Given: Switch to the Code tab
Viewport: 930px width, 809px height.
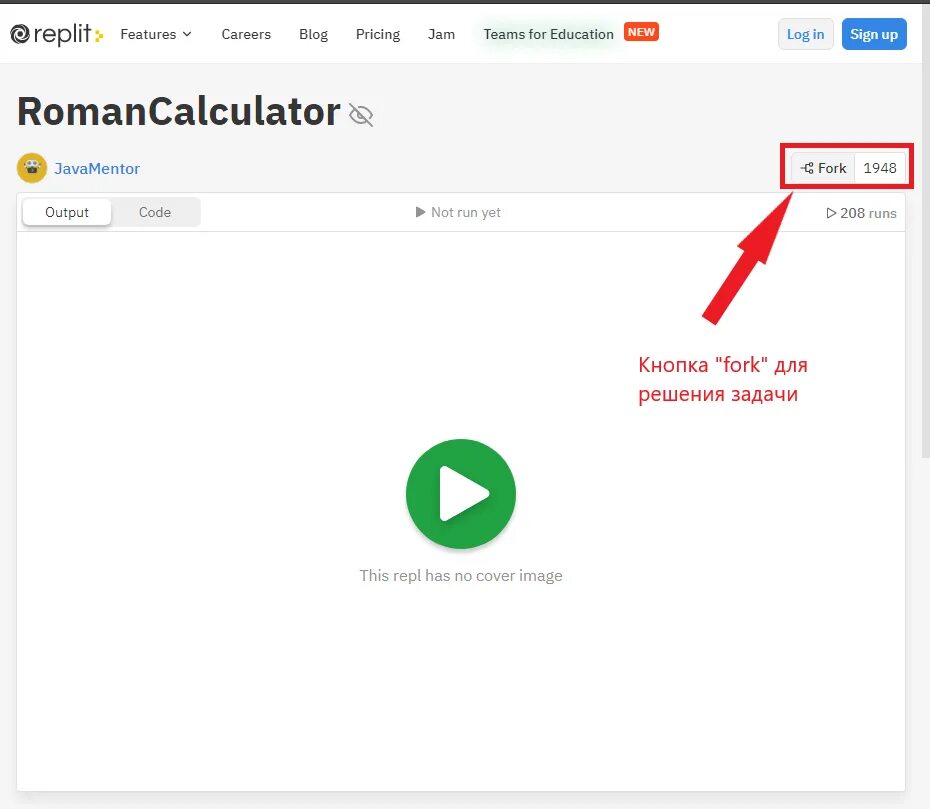Looking at the screenshot, I should point(155,212).
